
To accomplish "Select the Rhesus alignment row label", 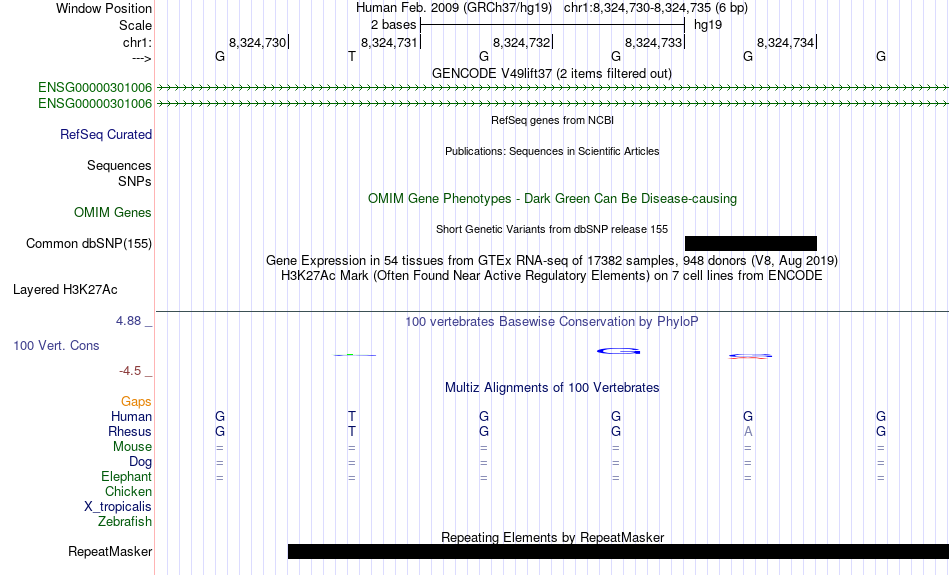I will click(x=130, y=431).
